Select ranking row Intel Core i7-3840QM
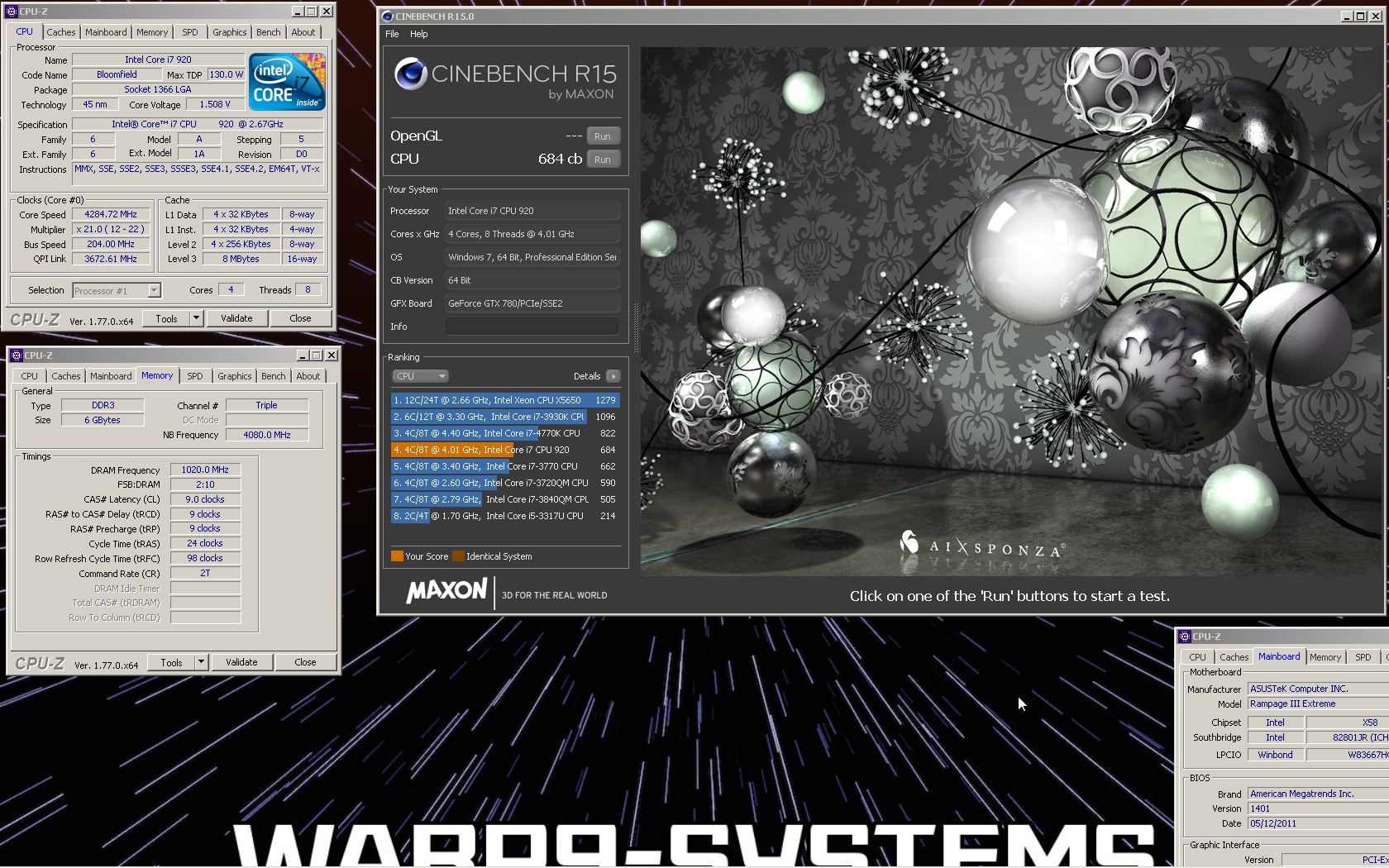 tap(504, 499)
